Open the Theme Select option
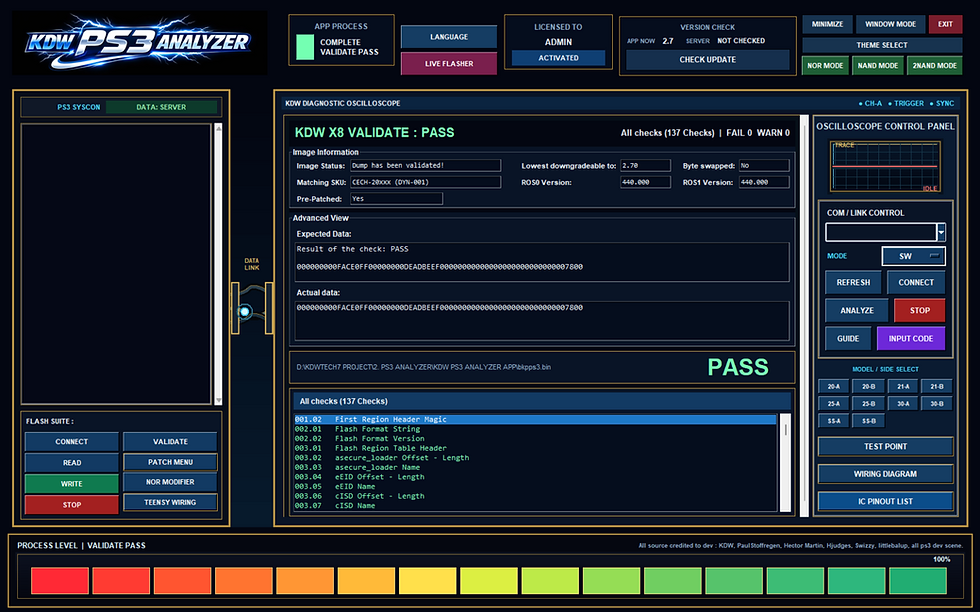The height and width of the screenshot is (612, 980). 882,45
